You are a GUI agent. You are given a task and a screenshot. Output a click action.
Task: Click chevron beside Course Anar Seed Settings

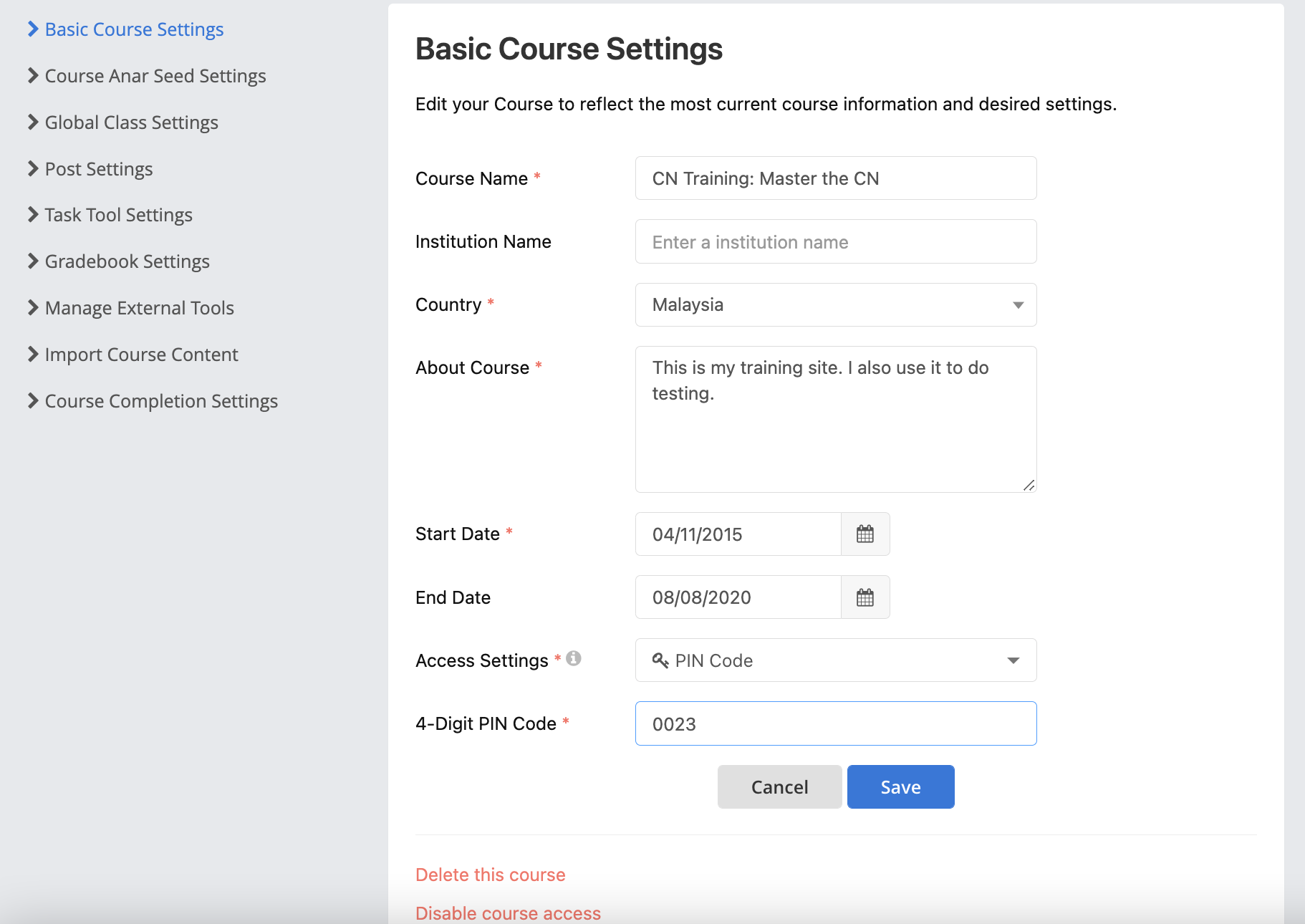[33, 75]
